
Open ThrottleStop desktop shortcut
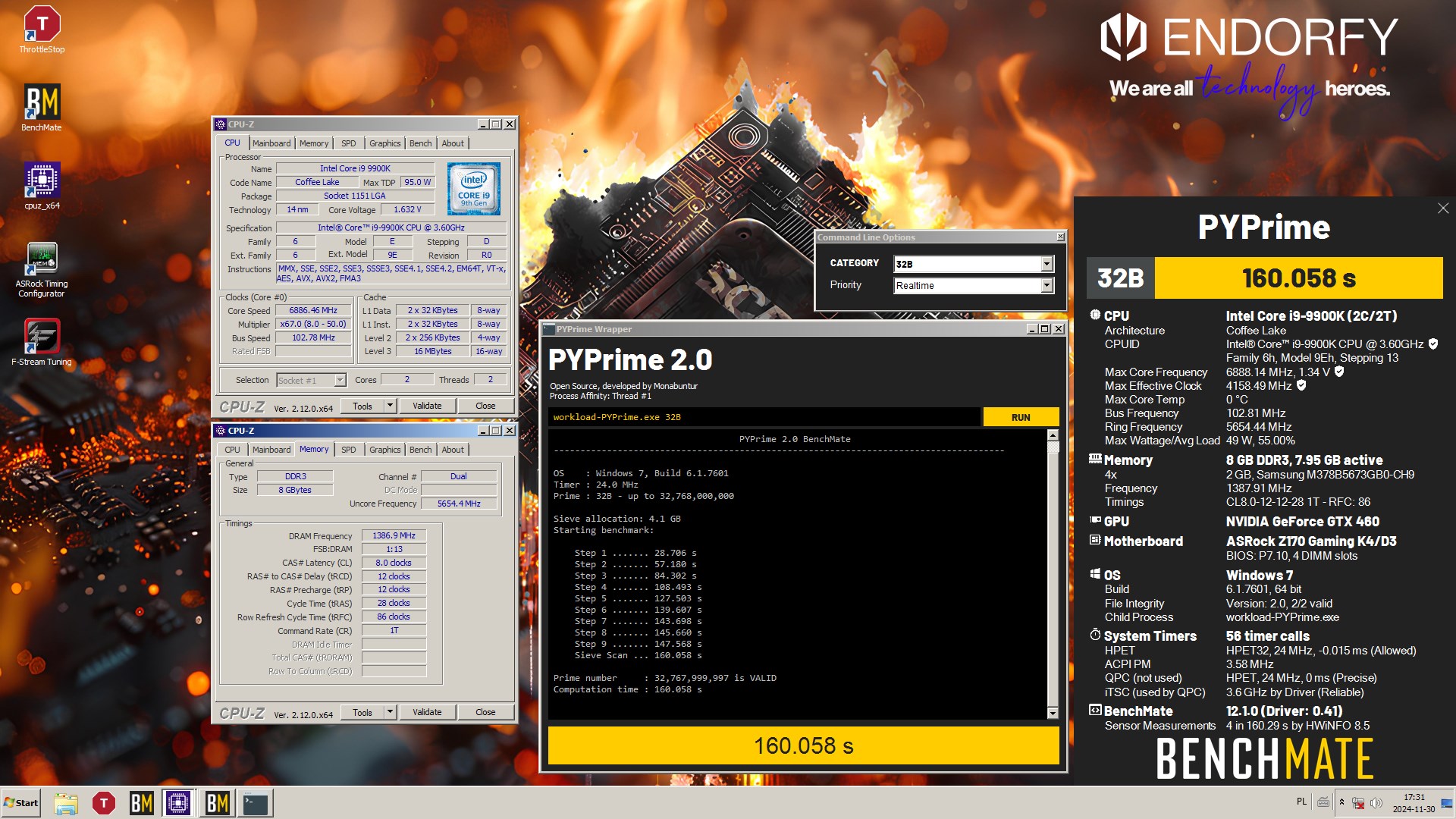42,30
